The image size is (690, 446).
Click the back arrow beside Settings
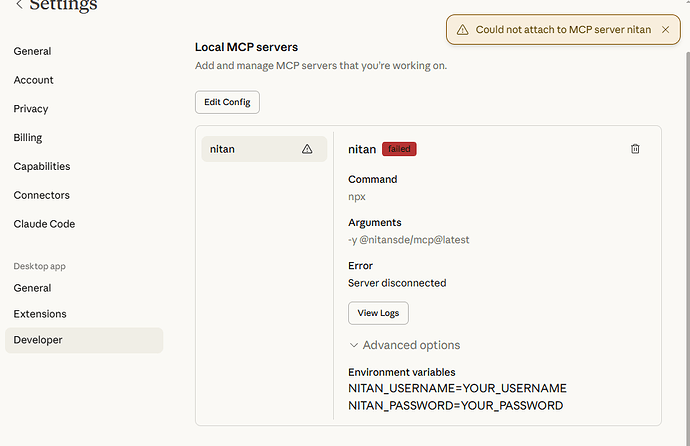point(18,6)
